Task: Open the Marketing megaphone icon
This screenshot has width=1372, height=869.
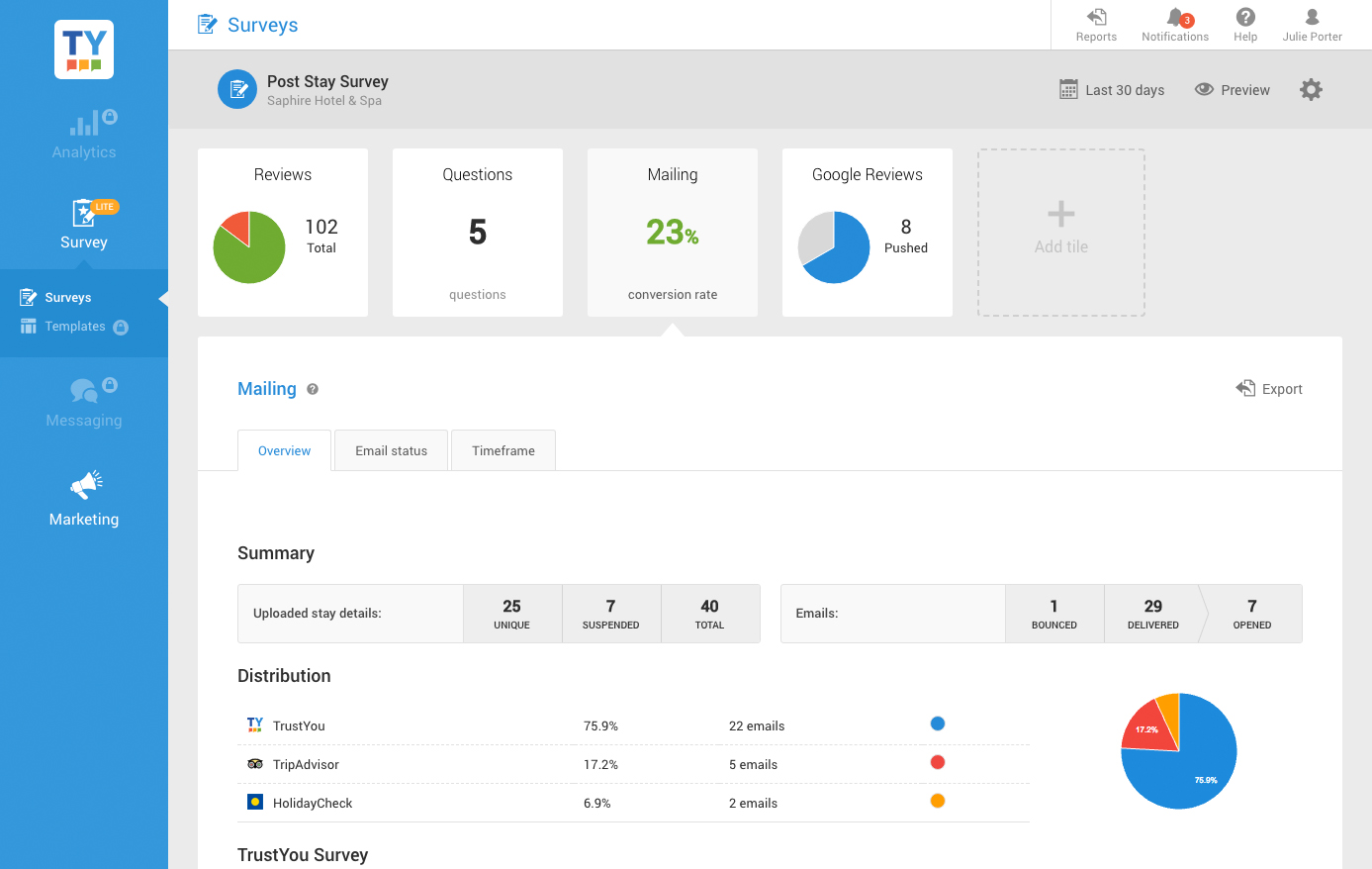Action: [86, 484]
